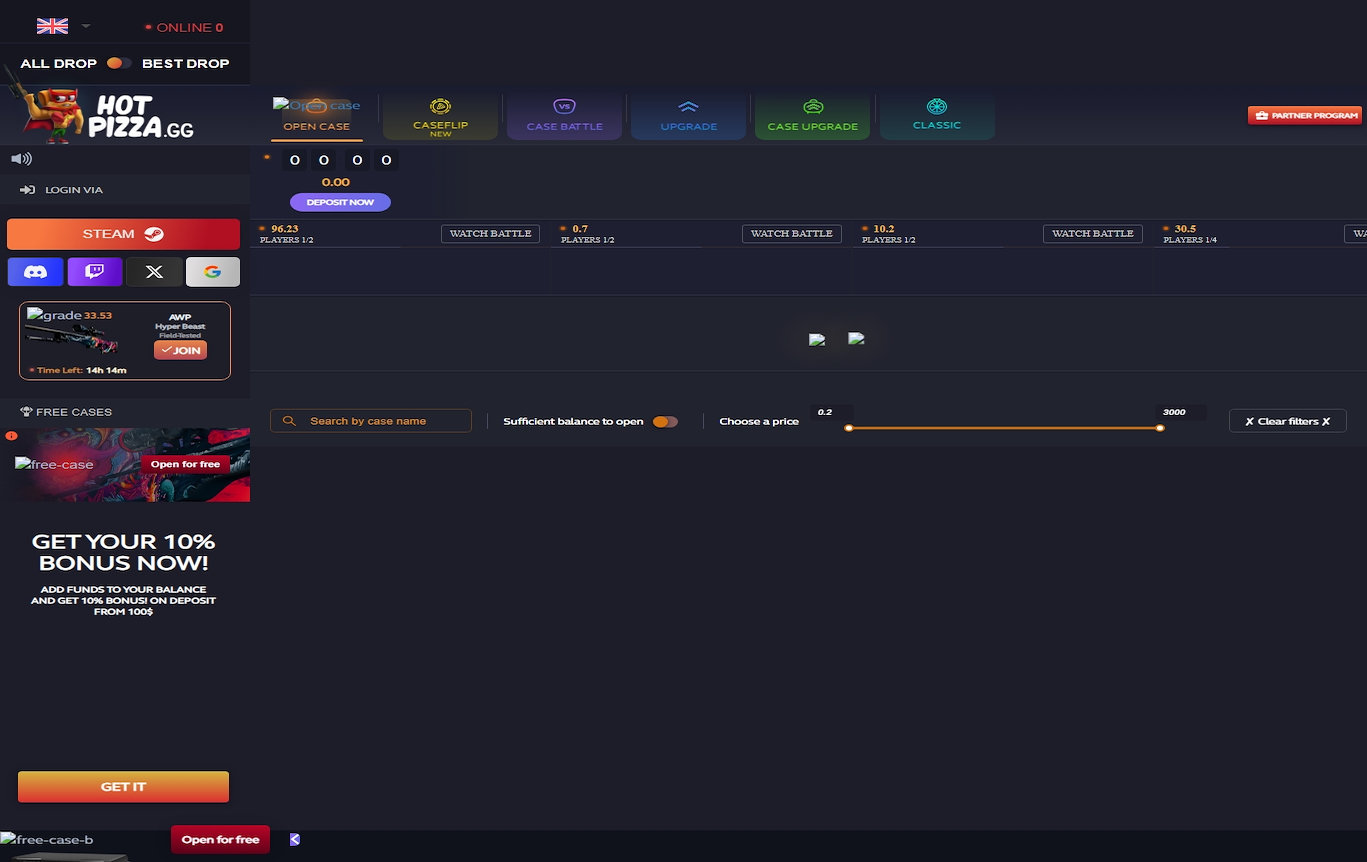Click the Case Upgrade green icon
The height and width of the screenshot is (862, 1367).
click(x=813, y=107)
